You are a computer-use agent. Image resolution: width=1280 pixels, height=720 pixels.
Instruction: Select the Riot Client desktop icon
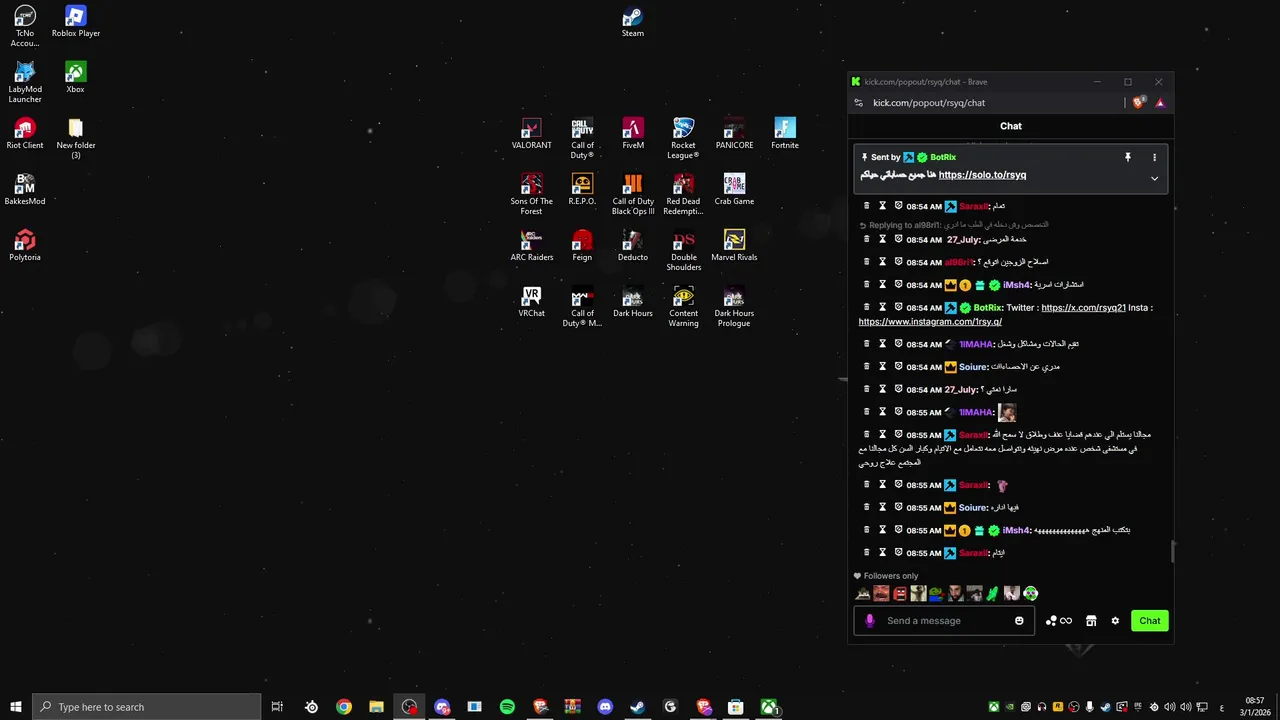(25, 134)
